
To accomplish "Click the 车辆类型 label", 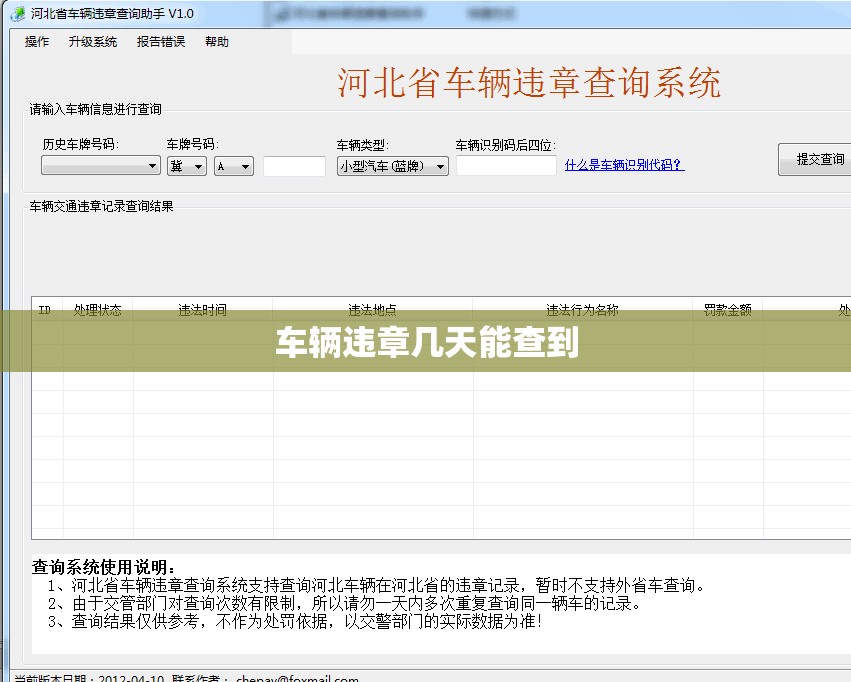I will (x=363, y=145).
